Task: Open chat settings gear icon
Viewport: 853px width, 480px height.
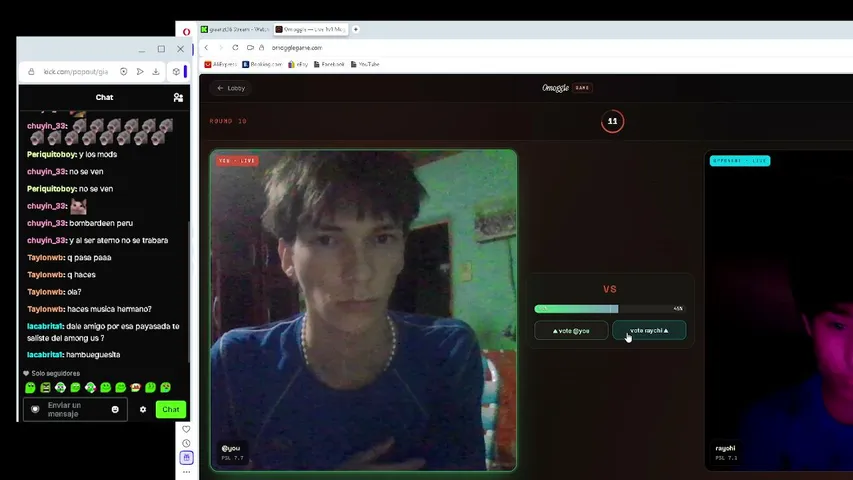Action: [143, 409]
